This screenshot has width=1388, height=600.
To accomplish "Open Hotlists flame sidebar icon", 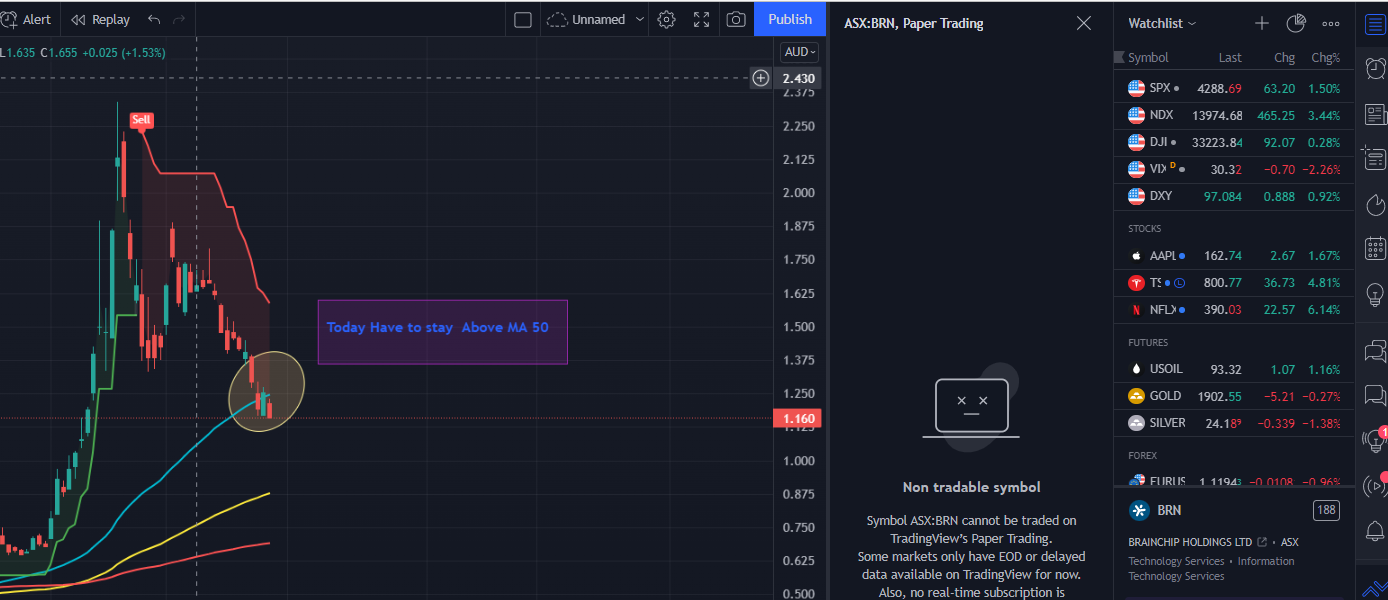I will tap(1374, 204).
